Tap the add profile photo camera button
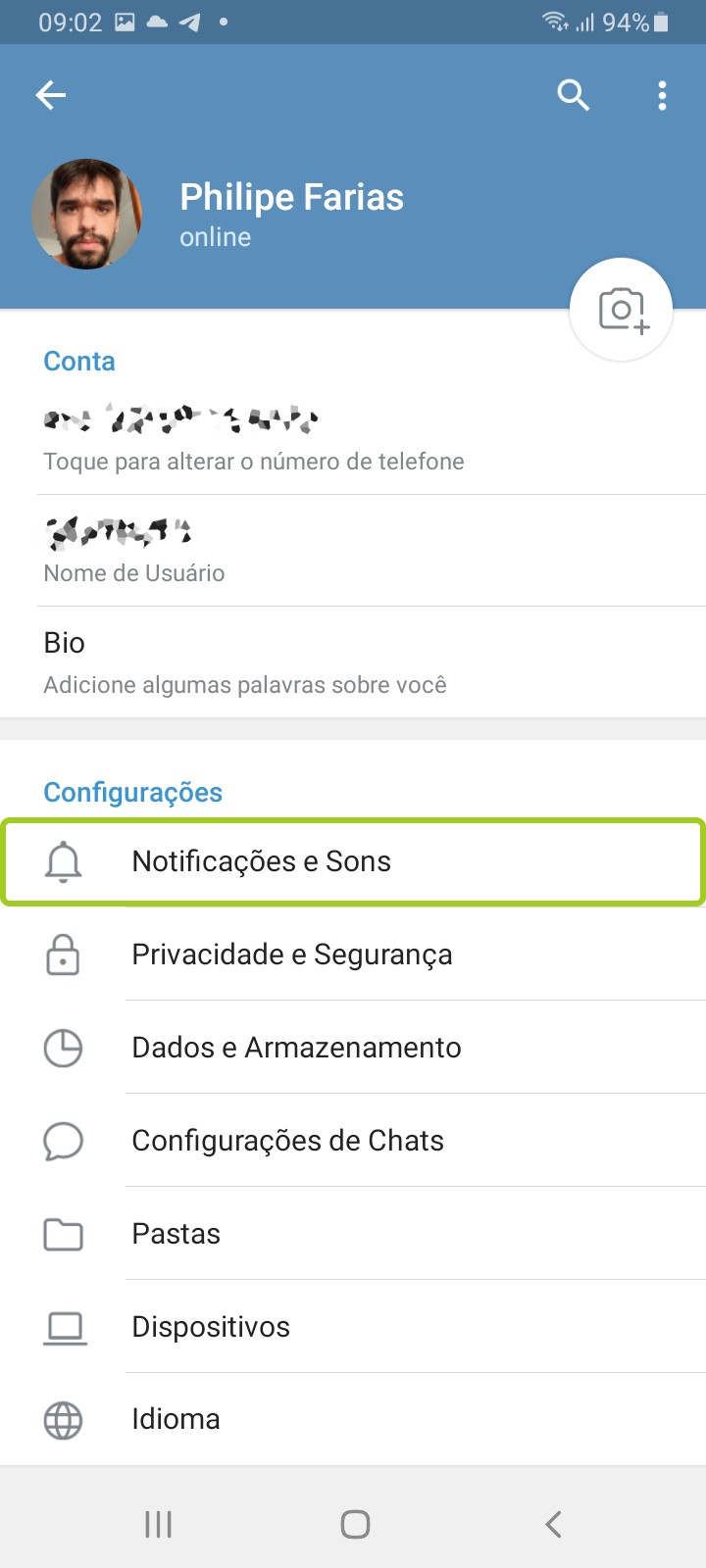This screenshot has width=706, height=1568. point(622,311)
